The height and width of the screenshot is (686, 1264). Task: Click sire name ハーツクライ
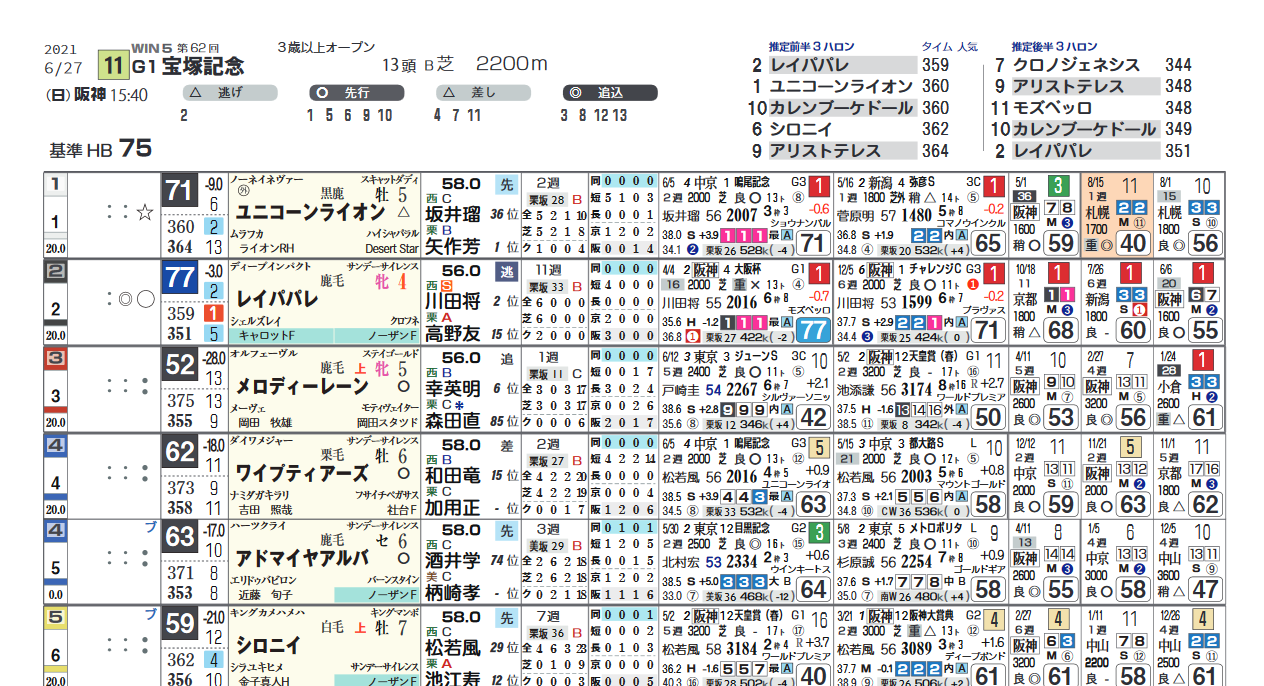(256, 527)
